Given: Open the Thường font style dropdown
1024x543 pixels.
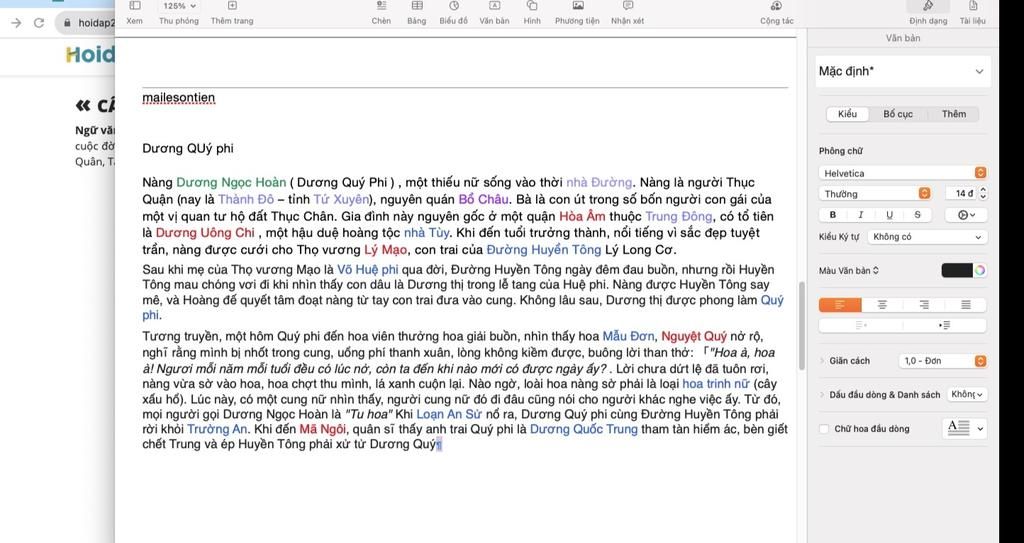Looking at the screenshot, I should (x=874, y=193).
